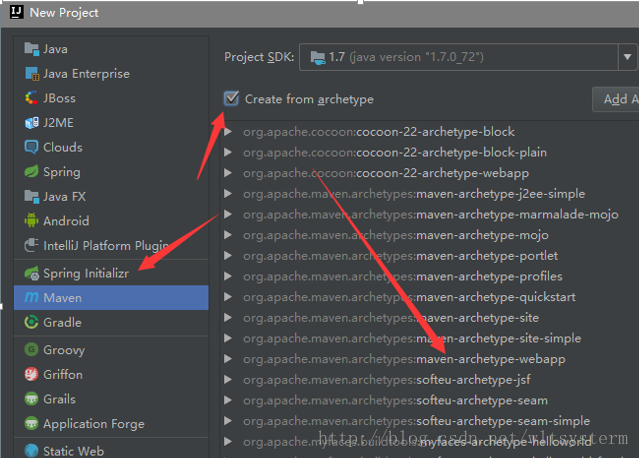This screenshot has height=458, width=639.
Task: Click the Java Enterprise icon
Action: (x=31, y=73)
